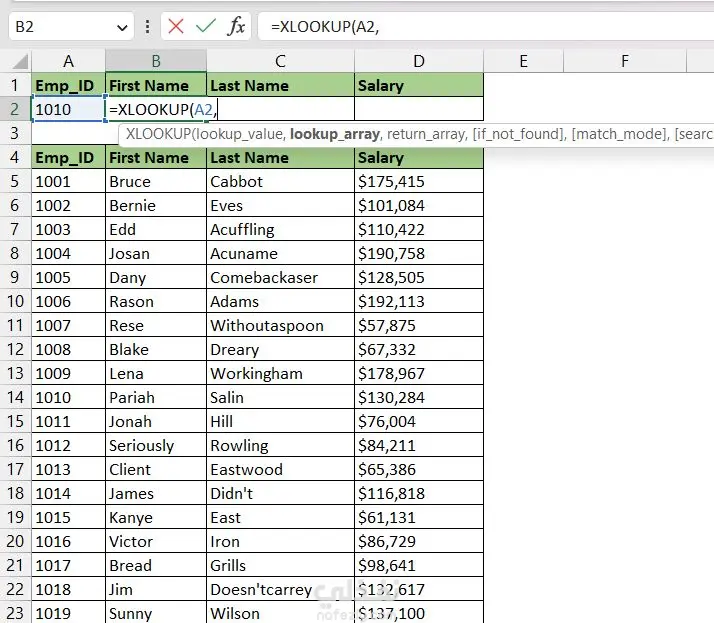The height and width of the screenshot is (623, 714).
Task: Click the cell containing Eastwood
Action: tap(280, 469)
